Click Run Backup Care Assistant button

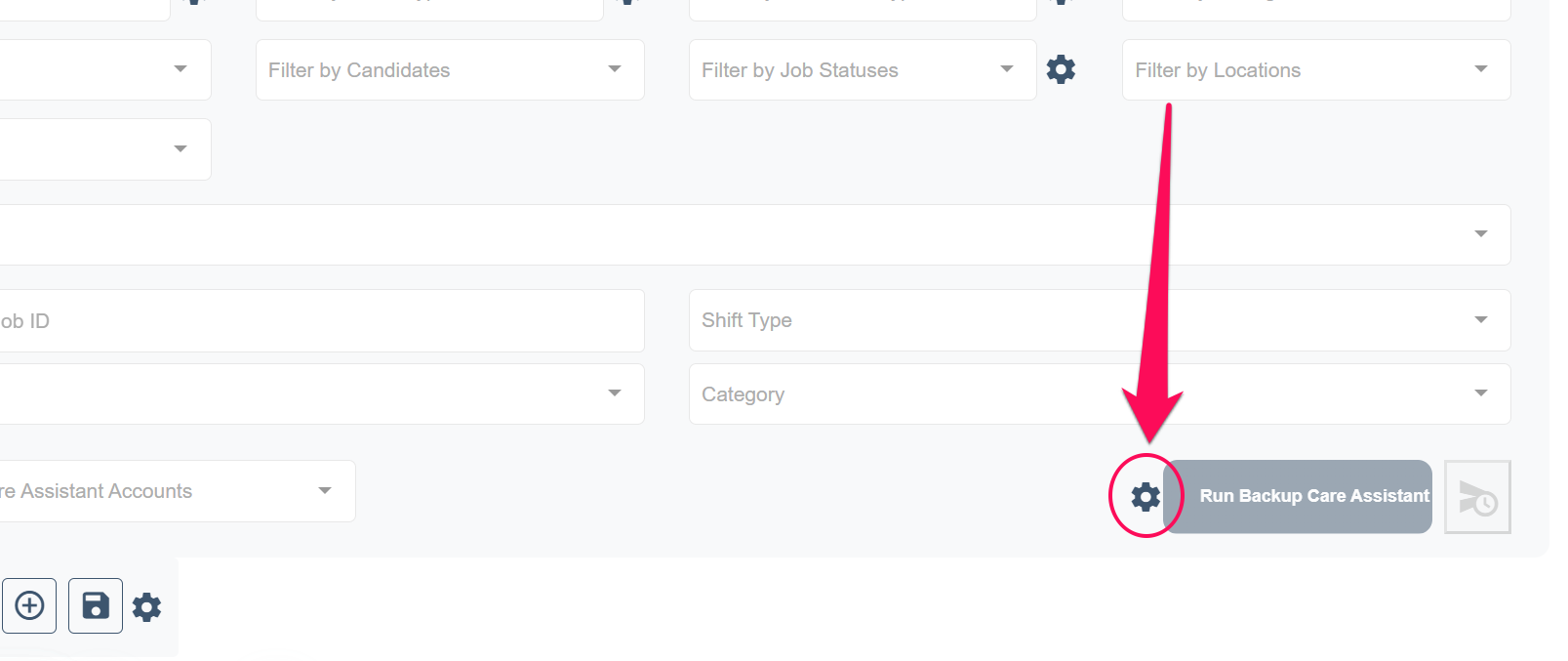(1298, 497)
